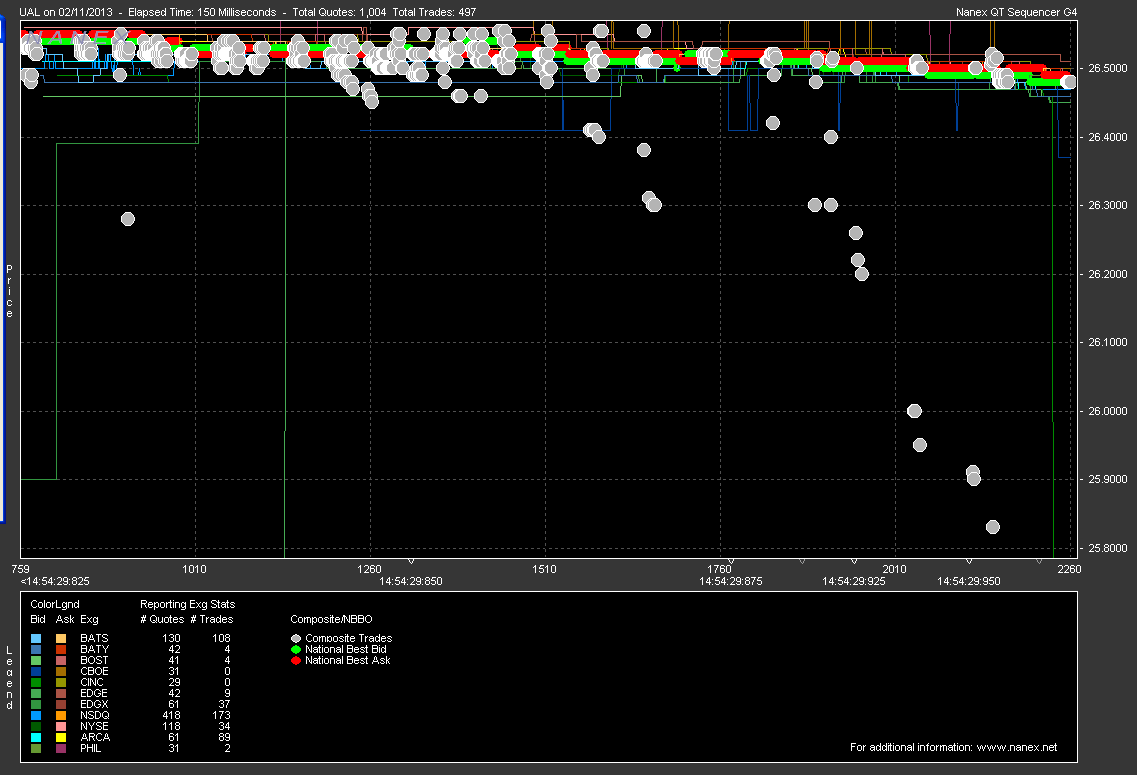Click the NYSE ask color swatch

click(x=61, y=726)
